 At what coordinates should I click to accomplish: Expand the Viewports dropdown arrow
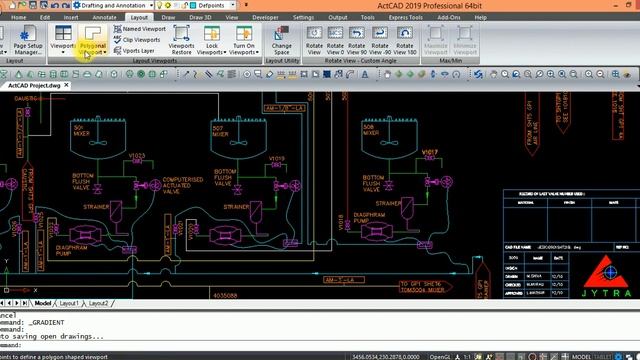click(63, 52)
